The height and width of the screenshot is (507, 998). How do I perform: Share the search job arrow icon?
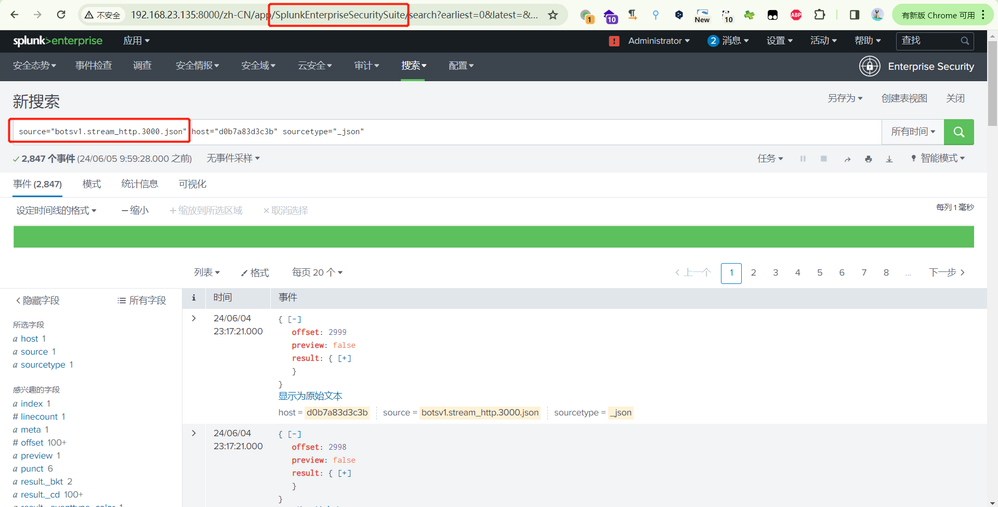(847, 159)
